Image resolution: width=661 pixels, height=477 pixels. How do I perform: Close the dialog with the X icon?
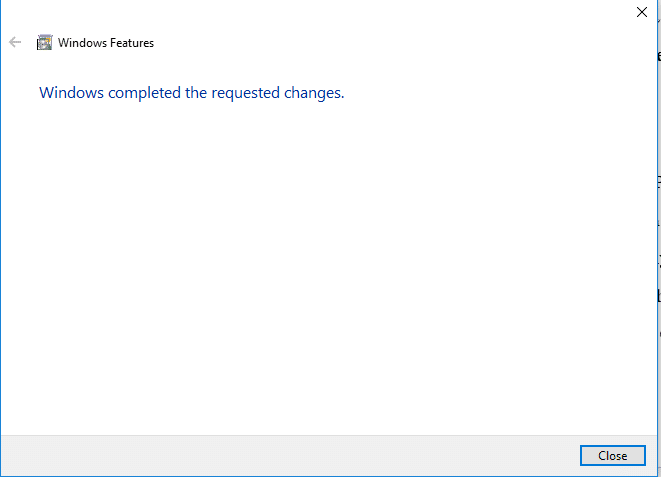tap(642, 12)
